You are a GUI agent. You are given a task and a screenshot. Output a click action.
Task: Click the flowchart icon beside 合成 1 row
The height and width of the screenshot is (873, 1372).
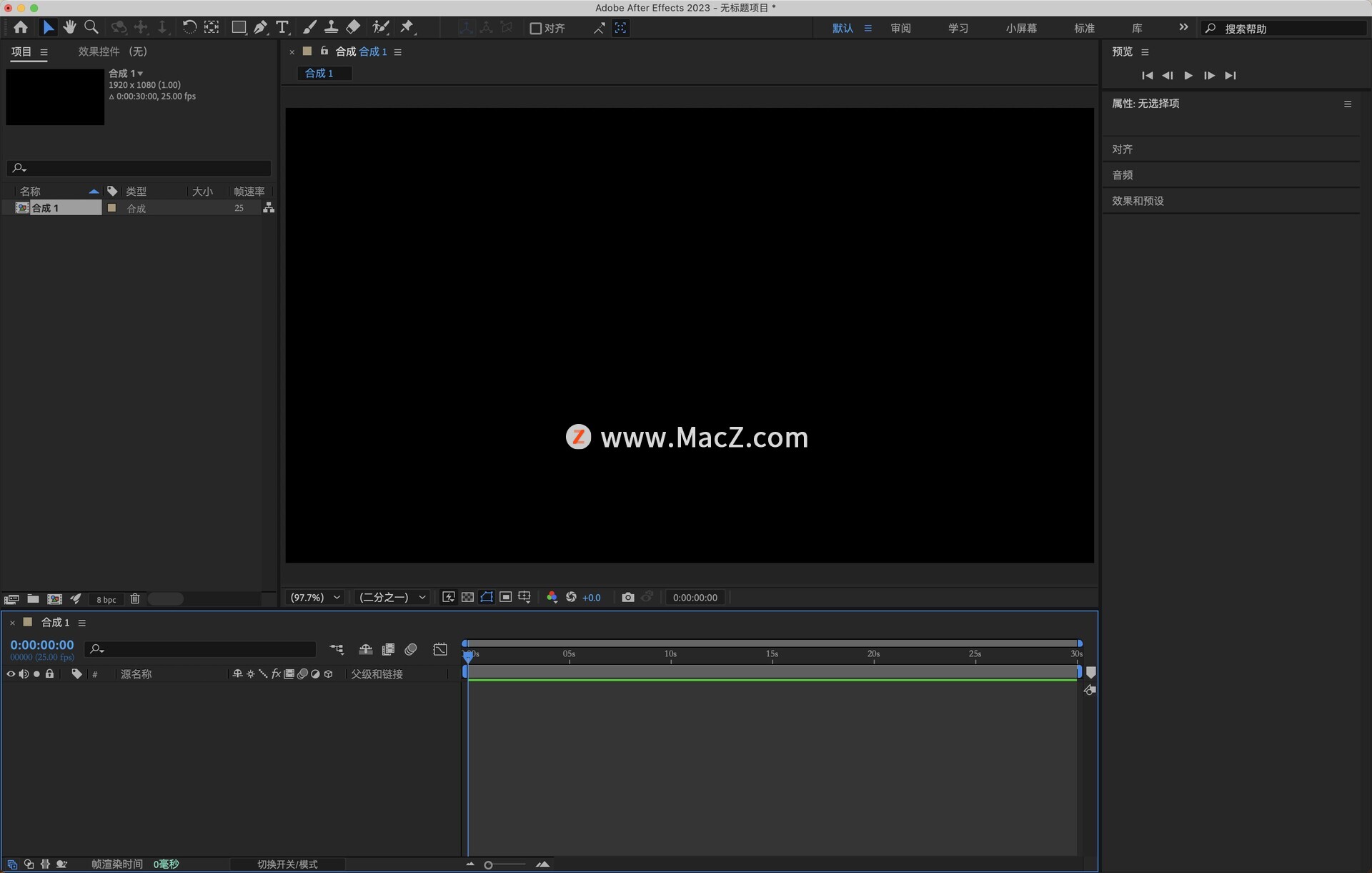[x=269, y=207]
